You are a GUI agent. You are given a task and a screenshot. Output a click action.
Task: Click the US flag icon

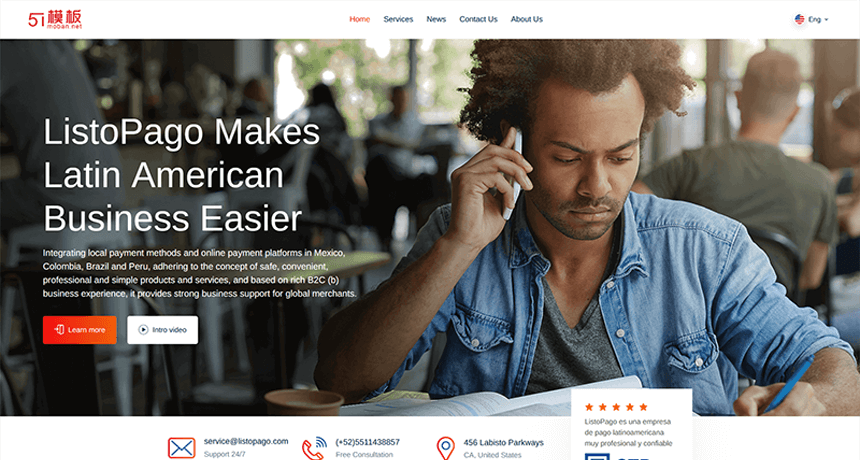(x=800, y=19)
